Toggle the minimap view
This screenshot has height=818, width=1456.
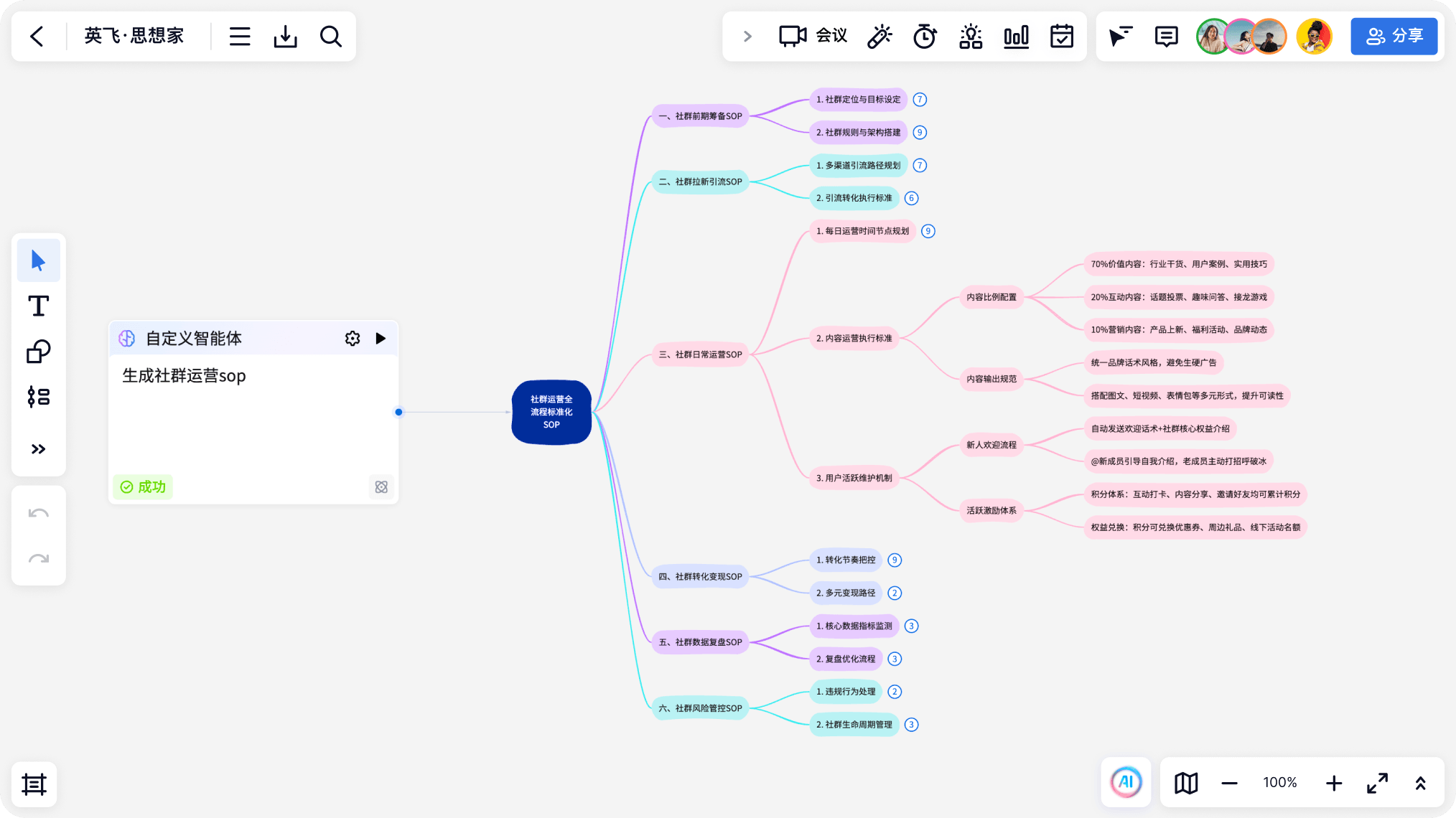(1186, 783)
